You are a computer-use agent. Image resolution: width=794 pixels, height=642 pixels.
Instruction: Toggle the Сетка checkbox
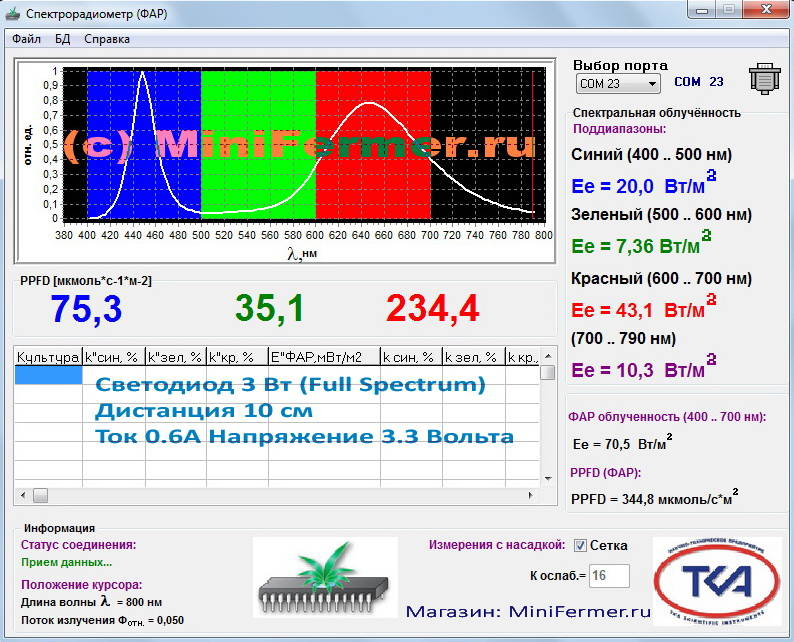[580, 546]
